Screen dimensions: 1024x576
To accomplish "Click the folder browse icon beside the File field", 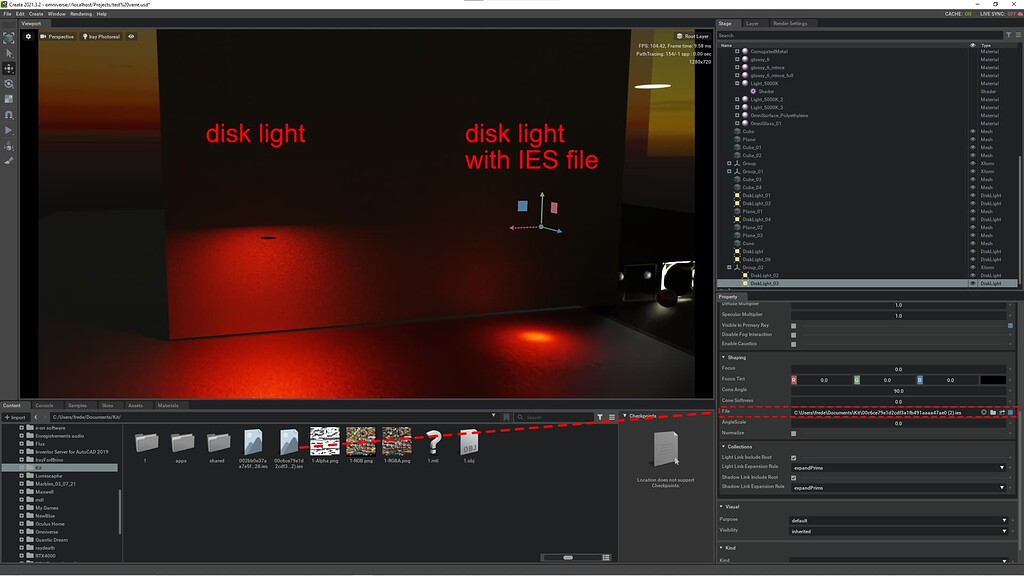I will pos(993,412).
